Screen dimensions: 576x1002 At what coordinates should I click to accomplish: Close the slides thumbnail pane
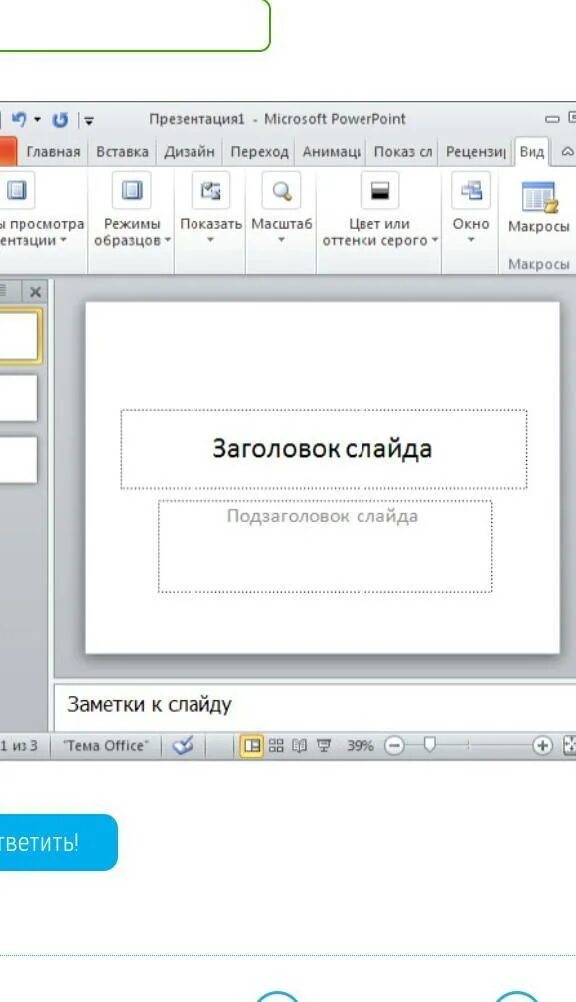(35, 293)
